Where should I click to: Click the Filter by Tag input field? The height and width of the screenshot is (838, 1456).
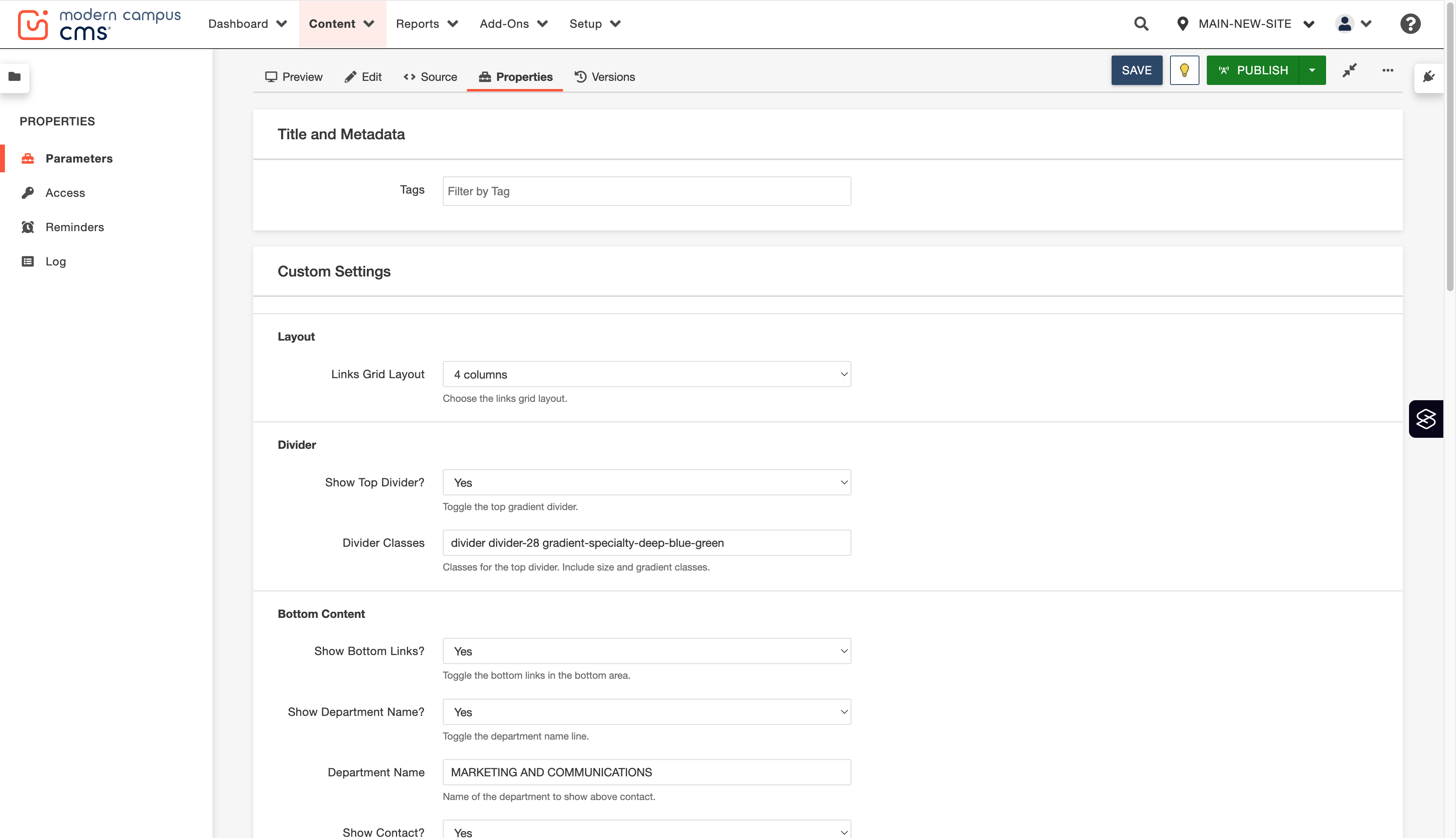pos(647,191)
